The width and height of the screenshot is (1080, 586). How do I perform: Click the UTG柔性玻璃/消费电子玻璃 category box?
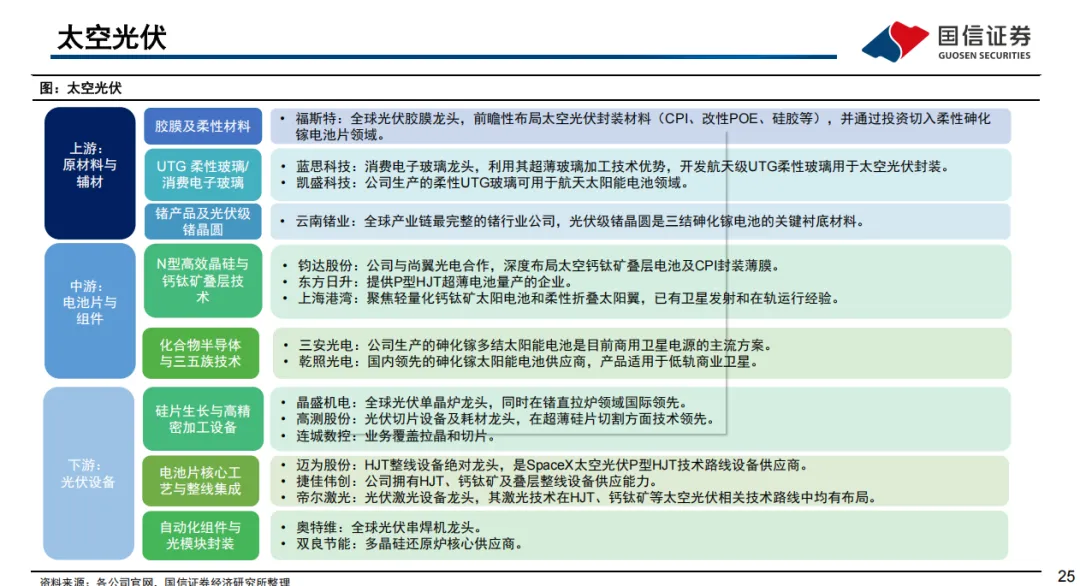click(x=202, y=174)
